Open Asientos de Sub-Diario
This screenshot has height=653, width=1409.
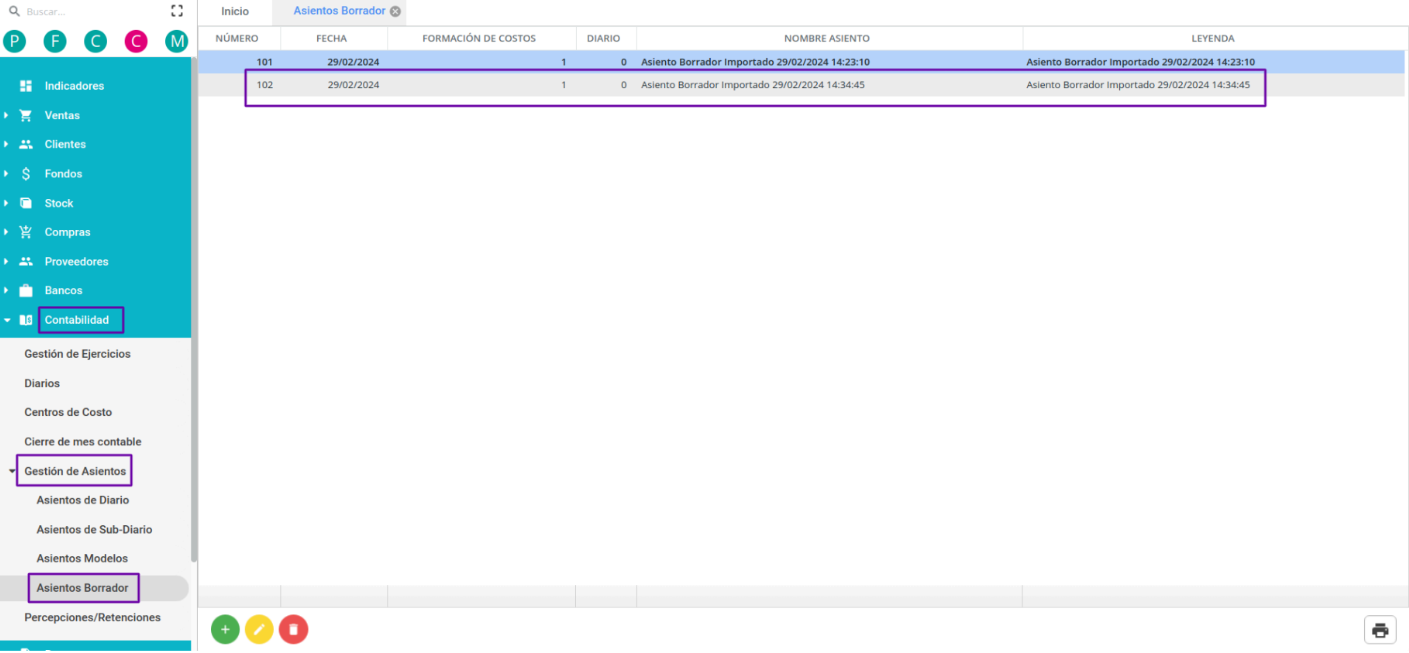94,529
